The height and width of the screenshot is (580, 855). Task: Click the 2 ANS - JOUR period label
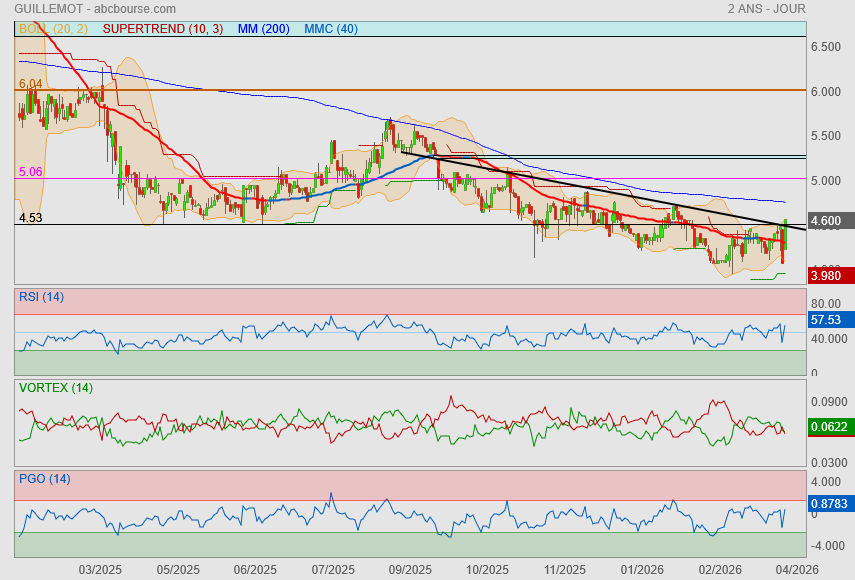(767, 9)
